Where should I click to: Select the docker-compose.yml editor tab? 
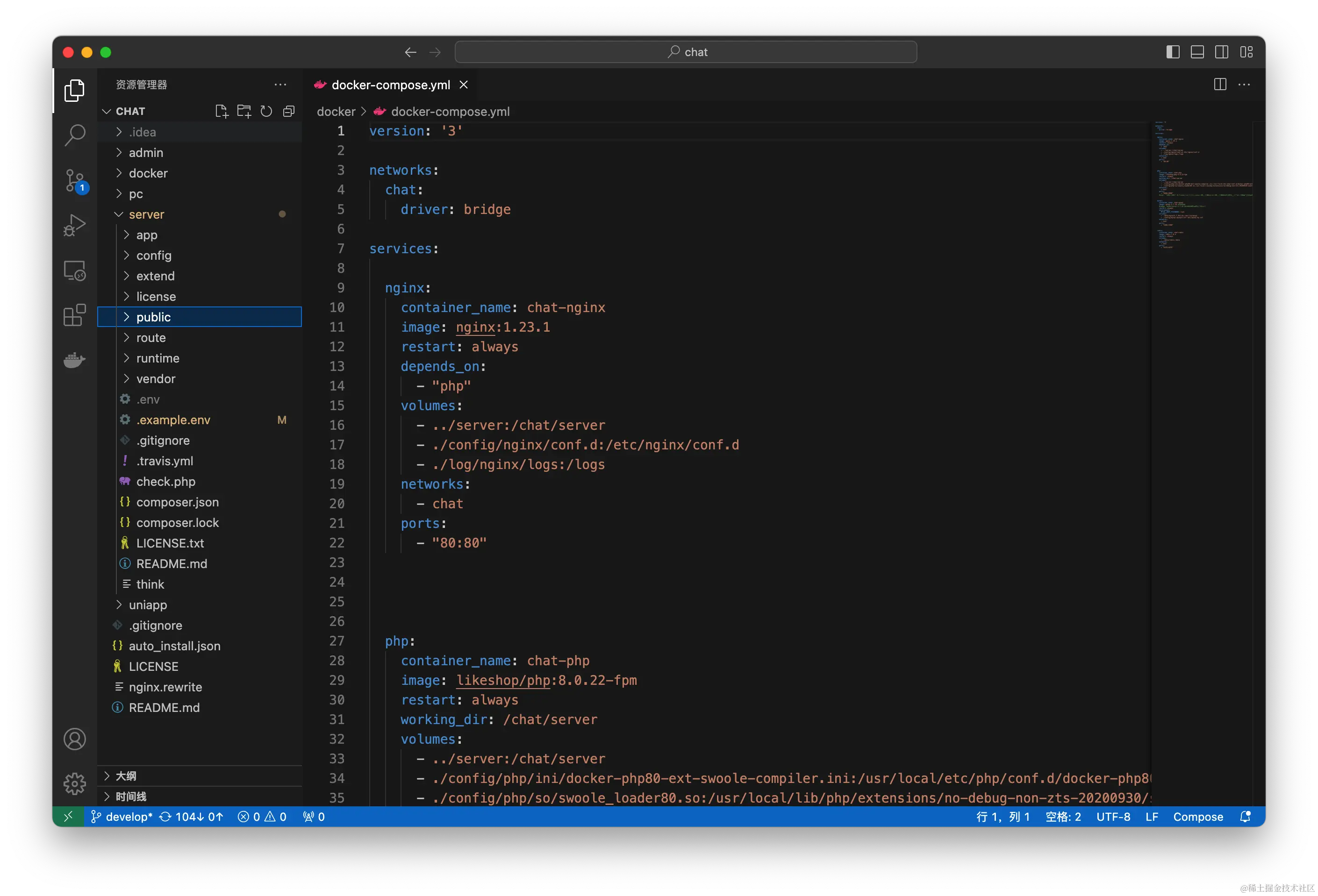(x=390, y=85)
